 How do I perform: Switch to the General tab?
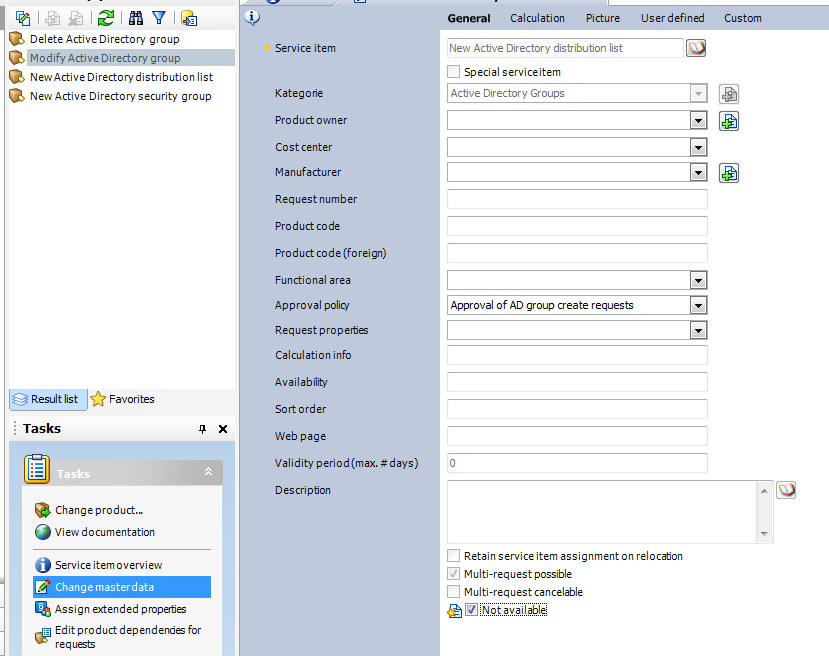(468, 19)
